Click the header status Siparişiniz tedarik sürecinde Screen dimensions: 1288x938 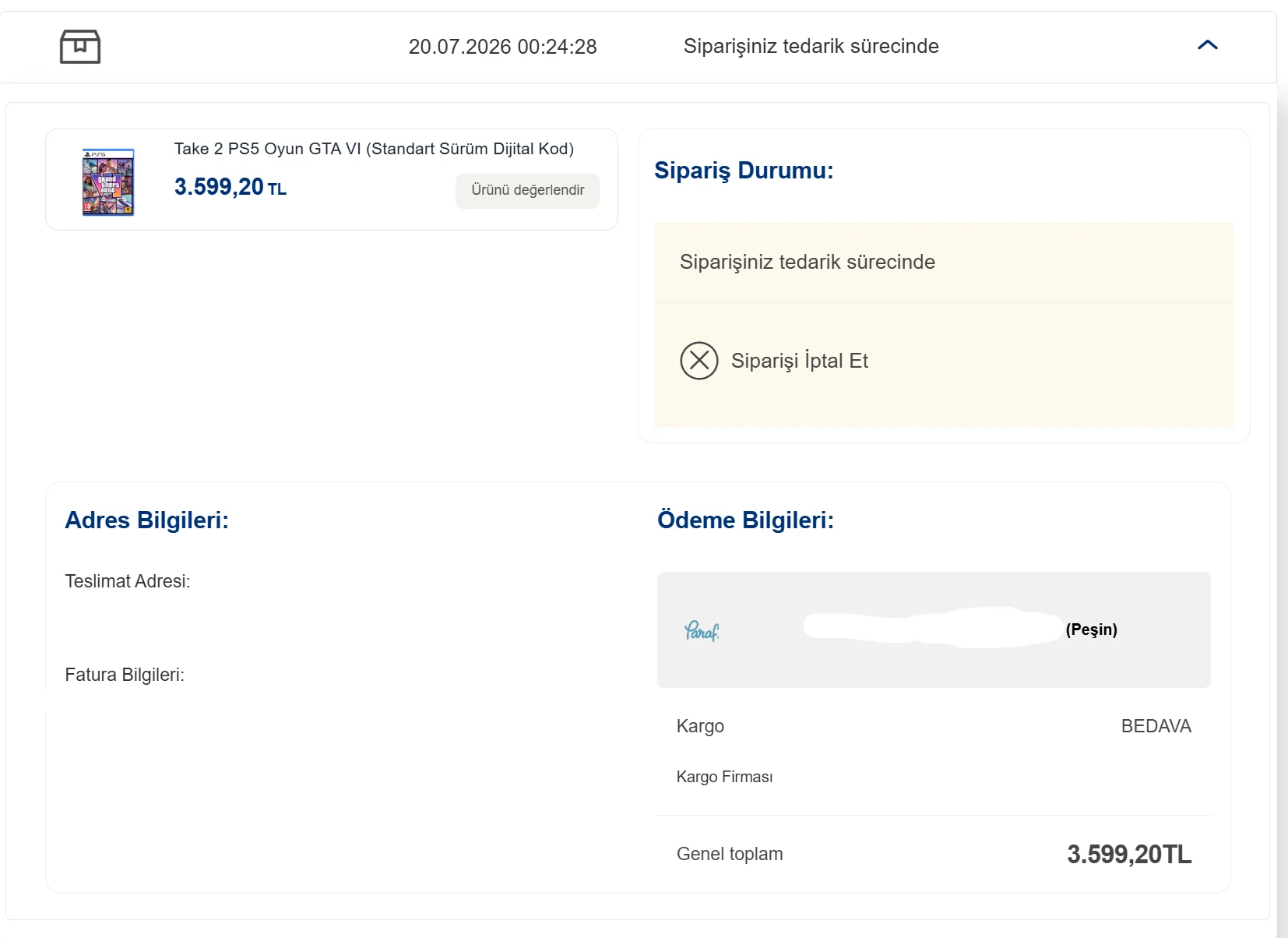pyautogui.click(x=811, y=47)
